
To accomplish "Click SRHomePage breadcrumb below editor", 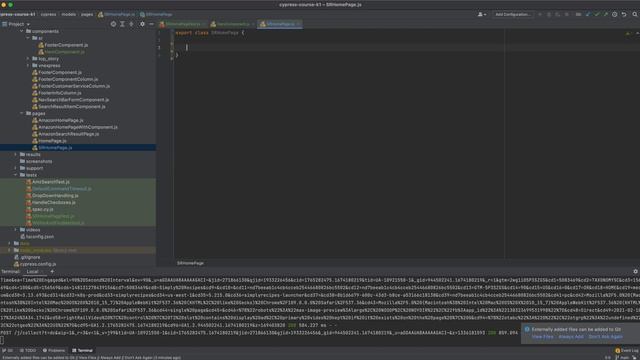I will pos(191,263).
